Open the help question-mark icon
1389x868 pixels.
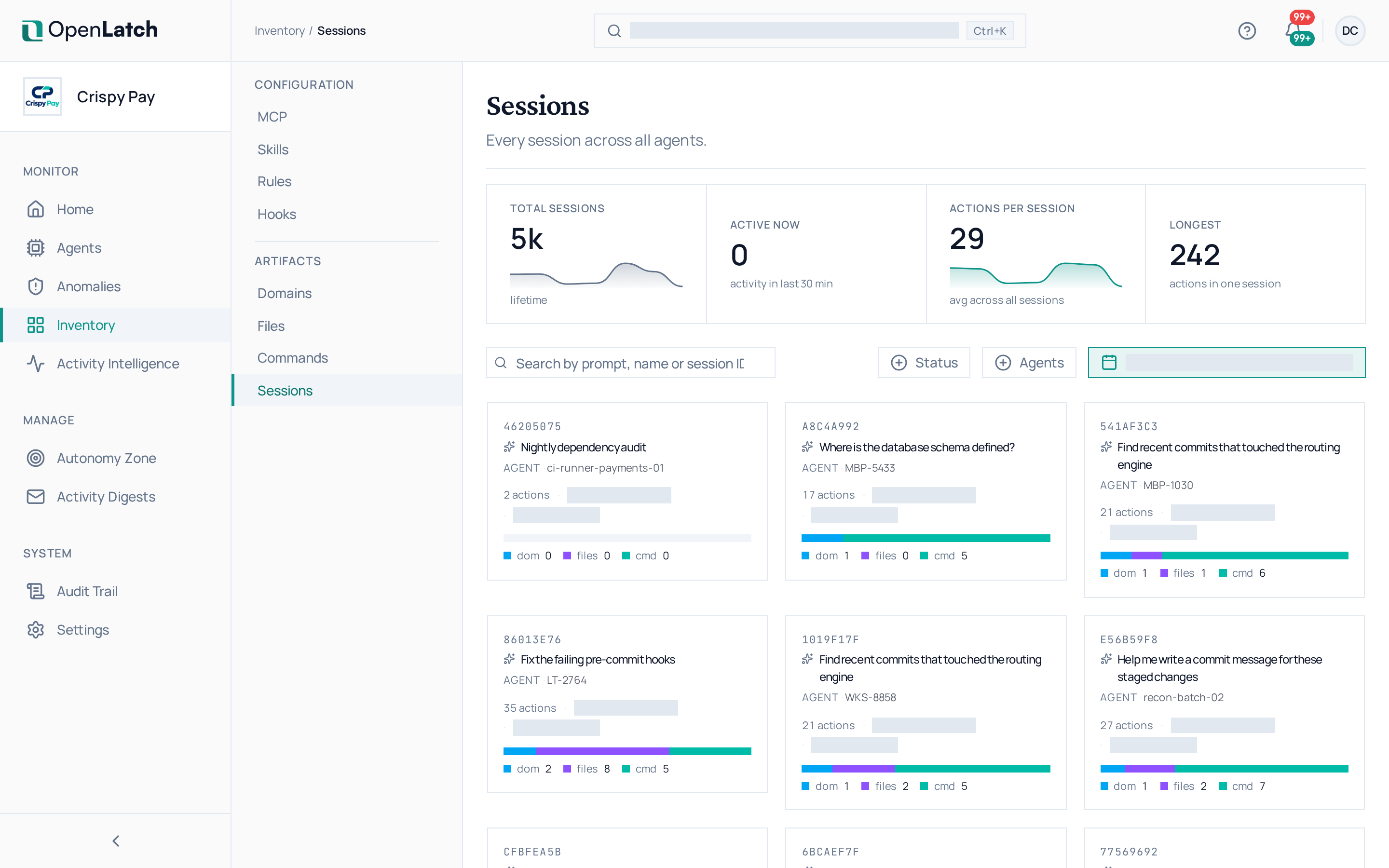(1247, 30)
